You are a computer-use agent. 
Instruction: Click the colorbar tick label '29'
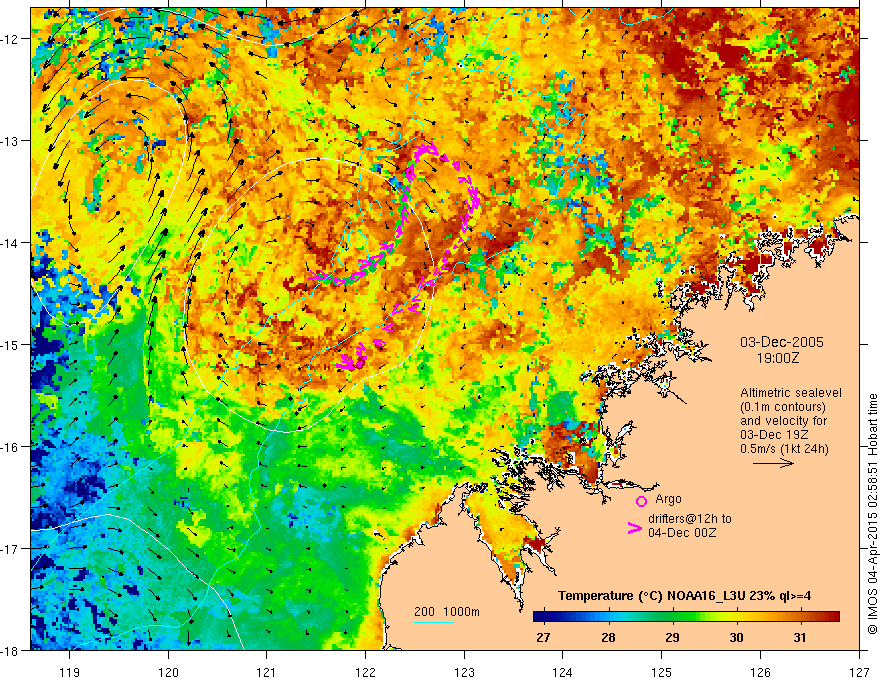[x=672, y=637]
